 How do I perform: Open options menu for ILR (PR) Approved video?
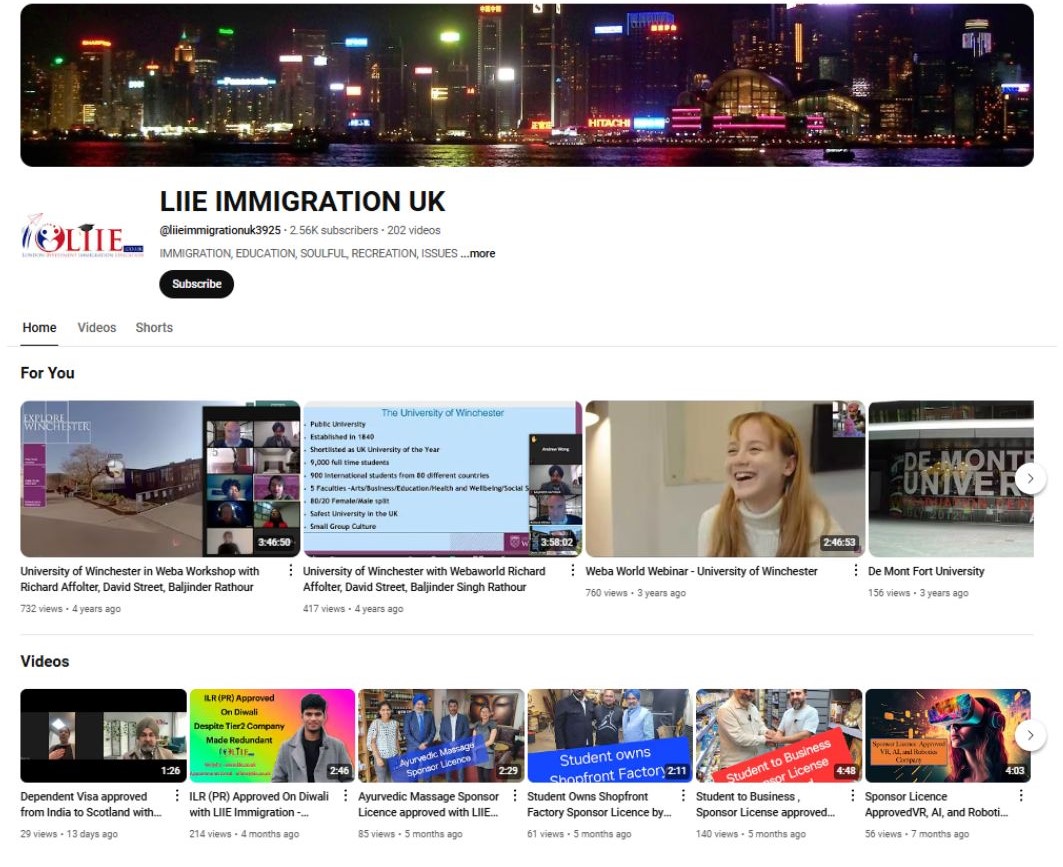(x=346, y=796)
